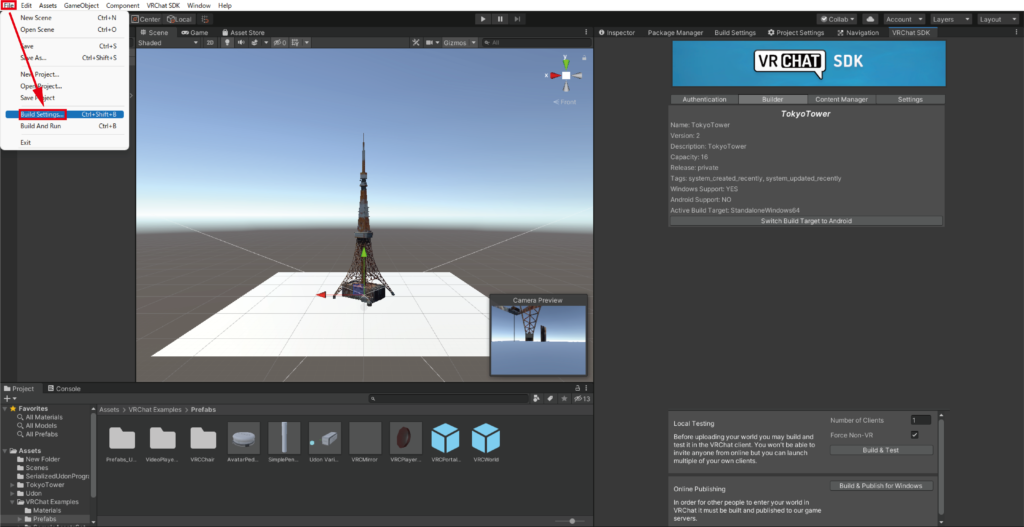The height and width of the screenshot is (527, 1024).
Task: Click Build Settings in File menu
Action: [x=64, y=114]
